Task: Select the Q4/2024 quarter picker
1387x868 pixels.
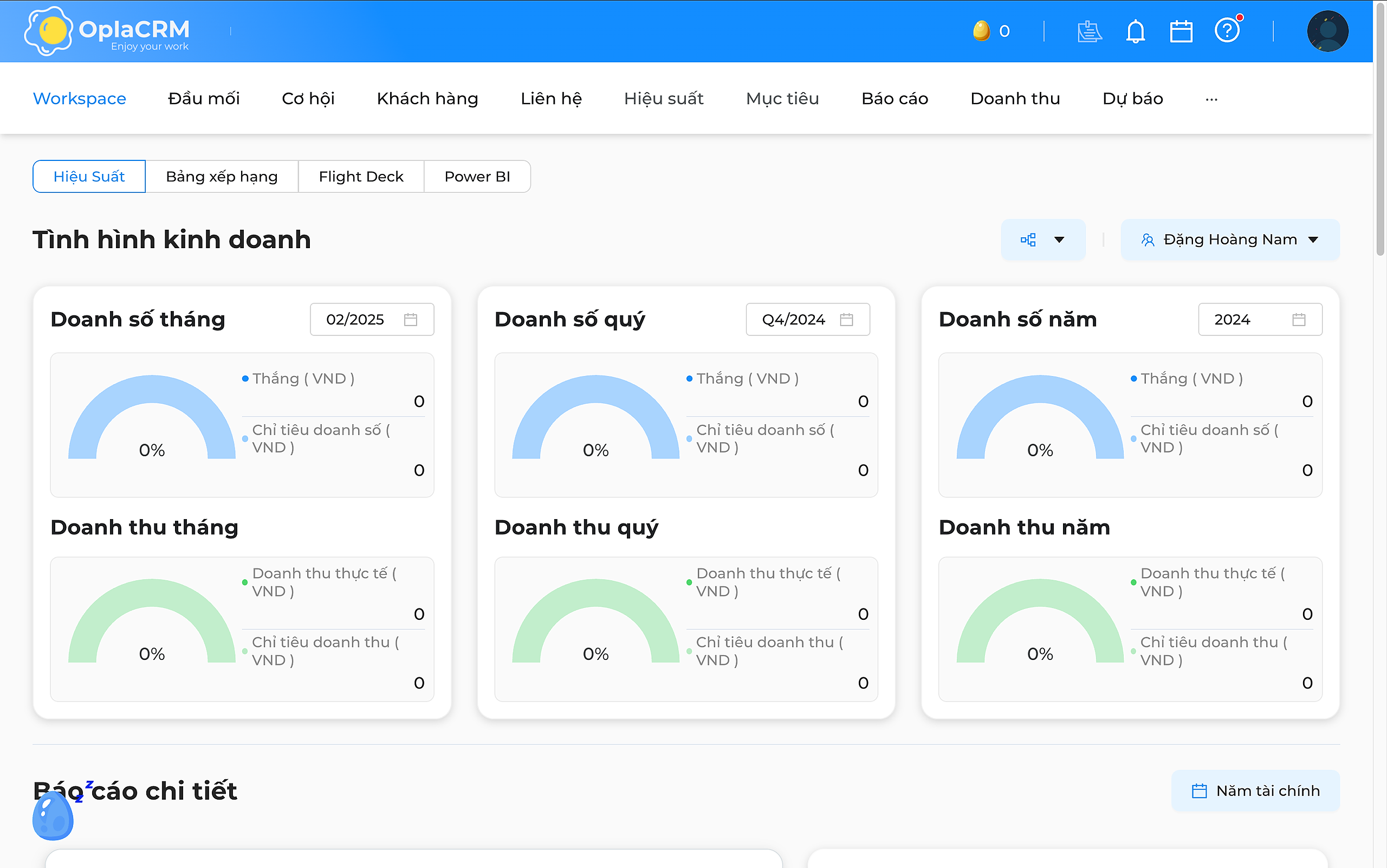Action: click(x=807, y=319)
